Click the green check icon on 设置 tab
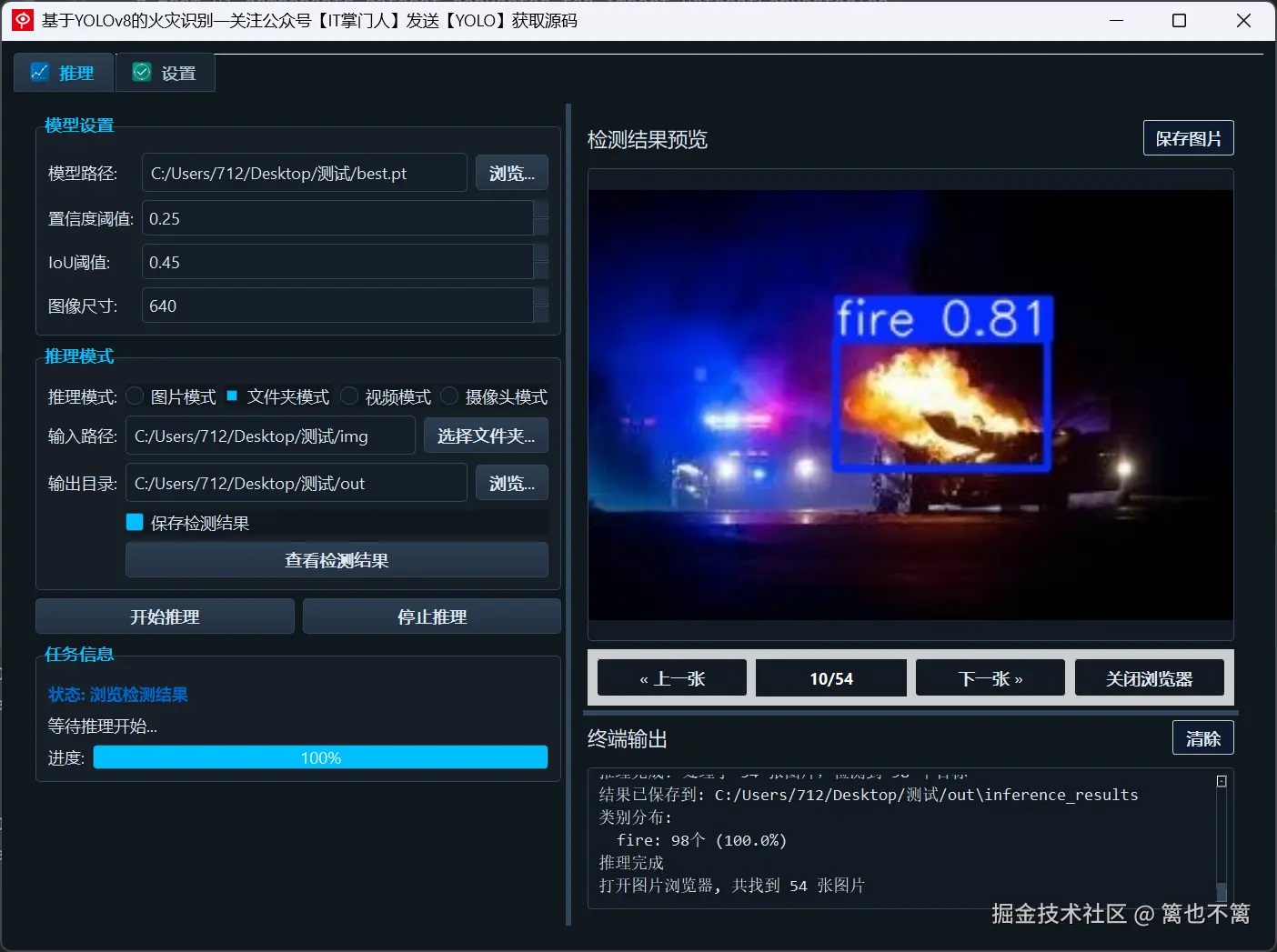 click(x=141, y=71)
